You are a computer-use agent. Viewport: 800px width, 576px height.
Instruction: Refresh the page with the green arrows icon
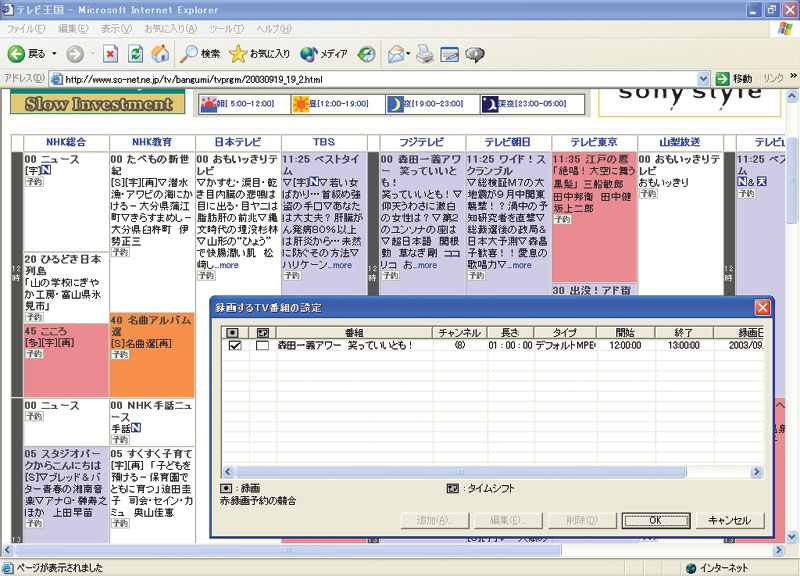click(135, 54)
